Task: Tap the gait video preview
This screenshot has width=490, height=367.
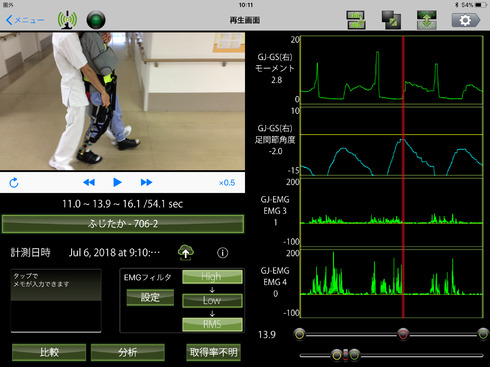Action: click(x=122, y=101)
